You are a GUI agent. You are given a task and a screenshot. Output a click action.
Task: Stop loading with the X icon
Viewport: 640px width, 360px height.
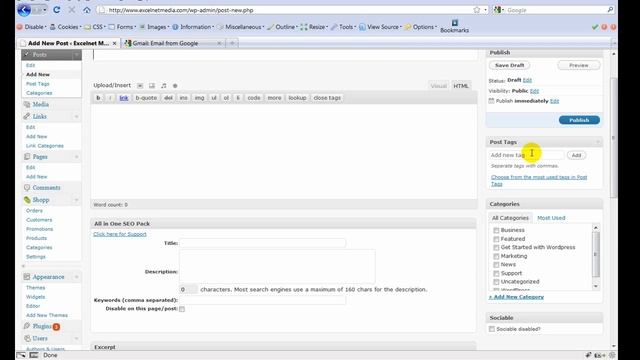(71, 10)
